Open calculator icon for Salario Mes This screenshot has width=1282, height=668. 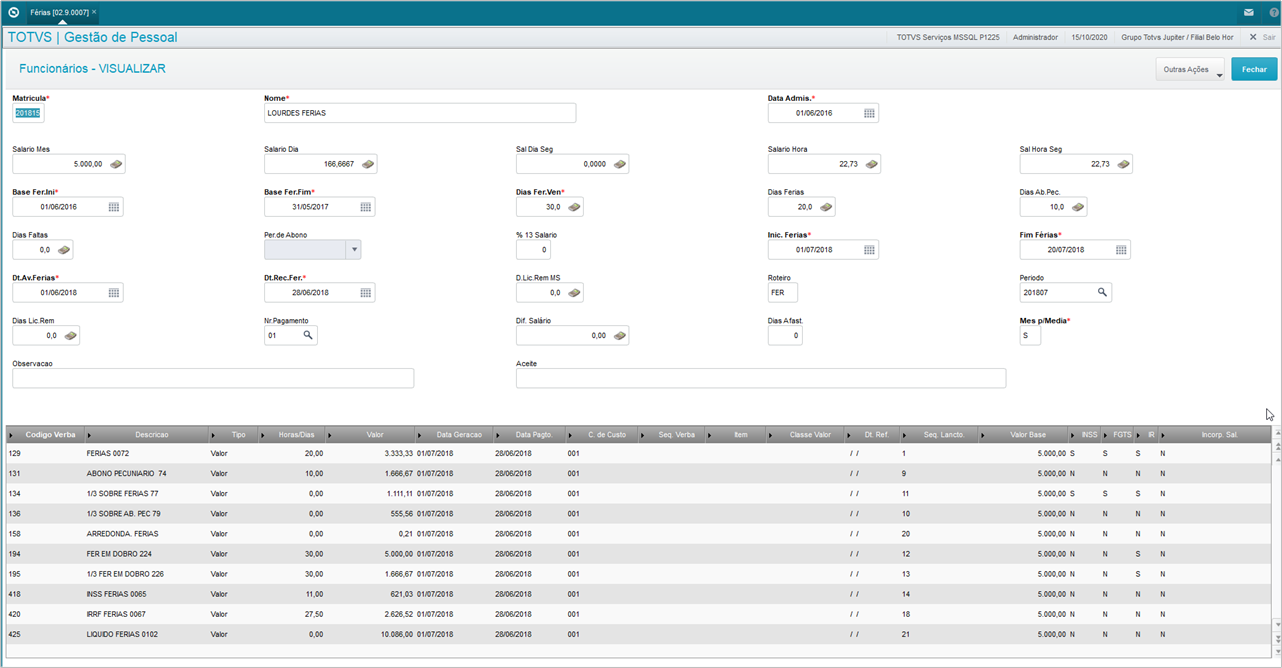116,164
